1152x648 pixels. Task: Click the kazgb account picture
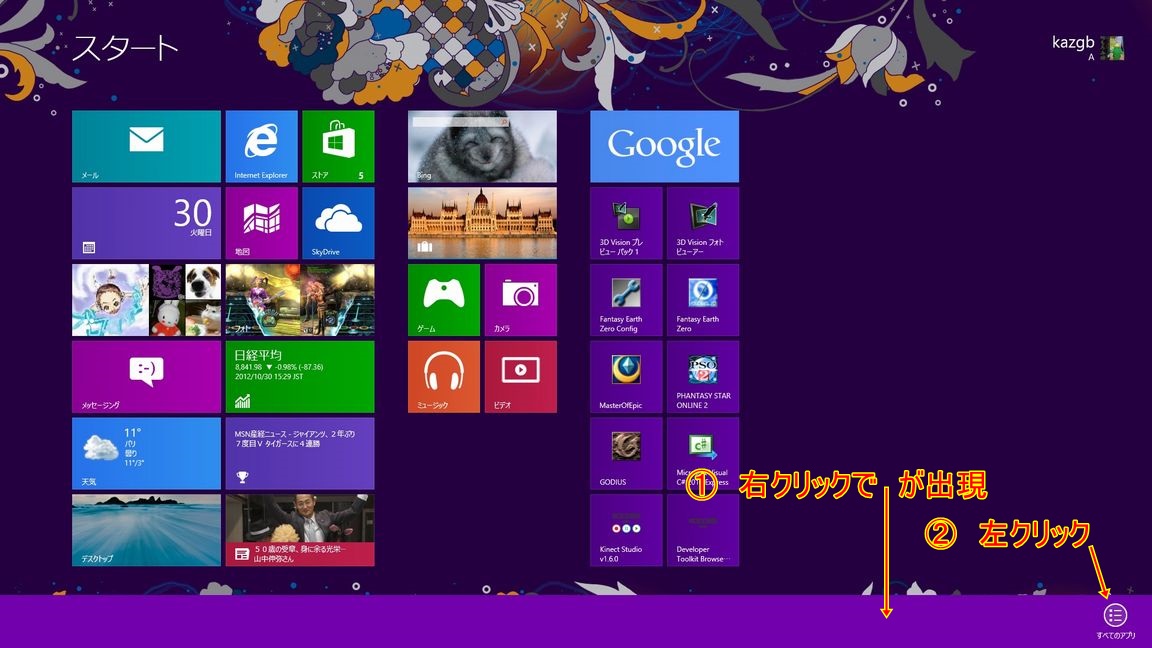click(1112, 48)
